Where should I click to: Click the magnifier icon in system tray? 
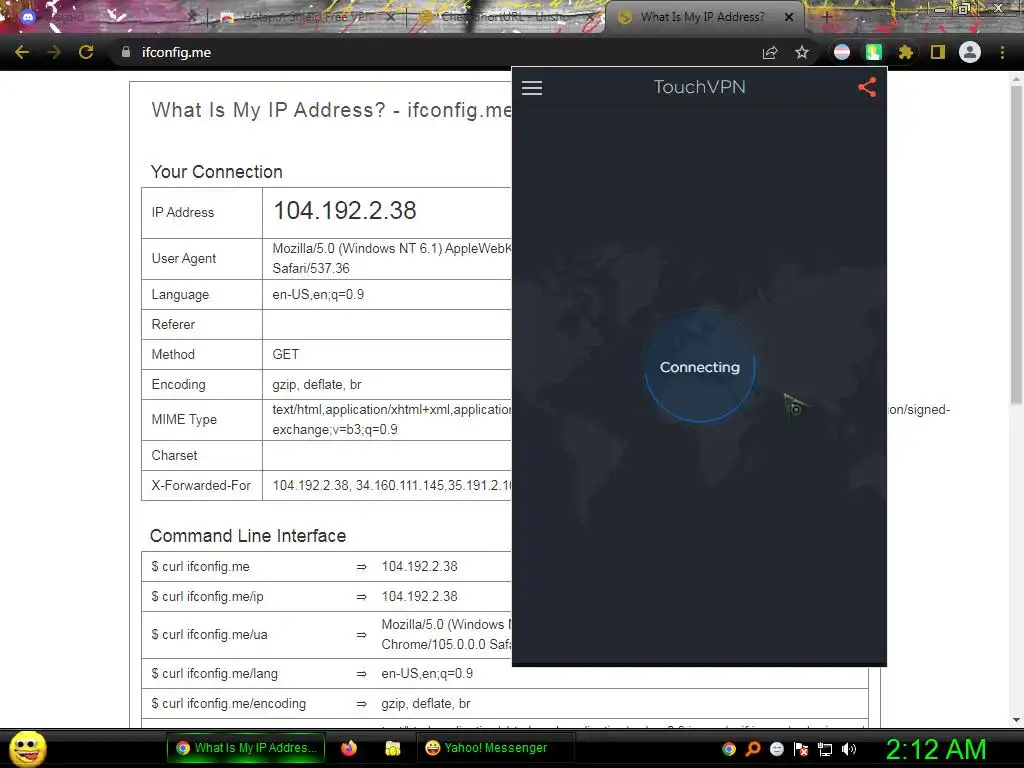point(753,749)
